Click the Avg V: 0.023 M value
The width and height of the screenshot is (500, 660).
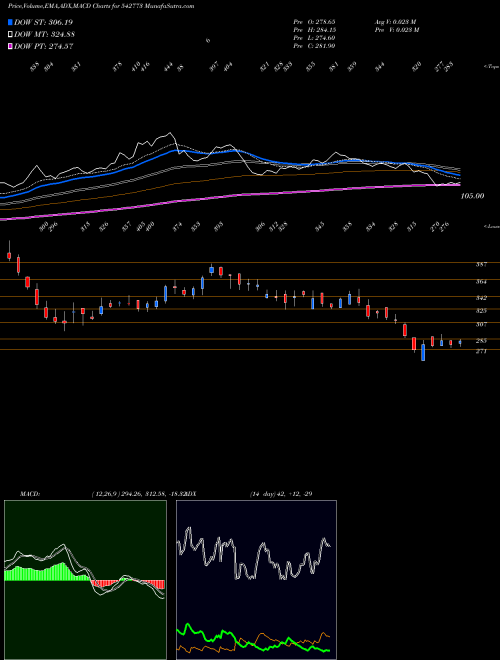(x=396, y=21)
